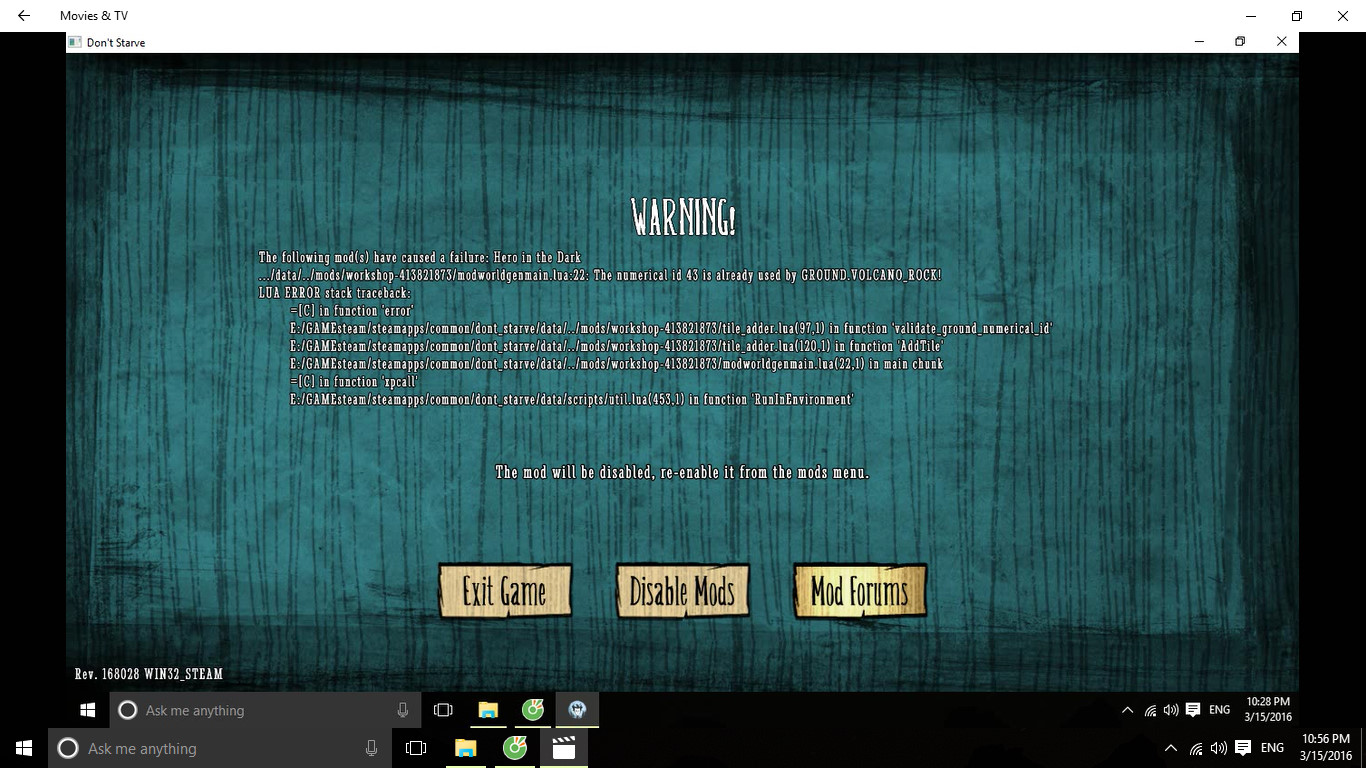The image size is (1366, 768).
Task: Click the Don't Starve window title icon
Action: click(75, 42)
